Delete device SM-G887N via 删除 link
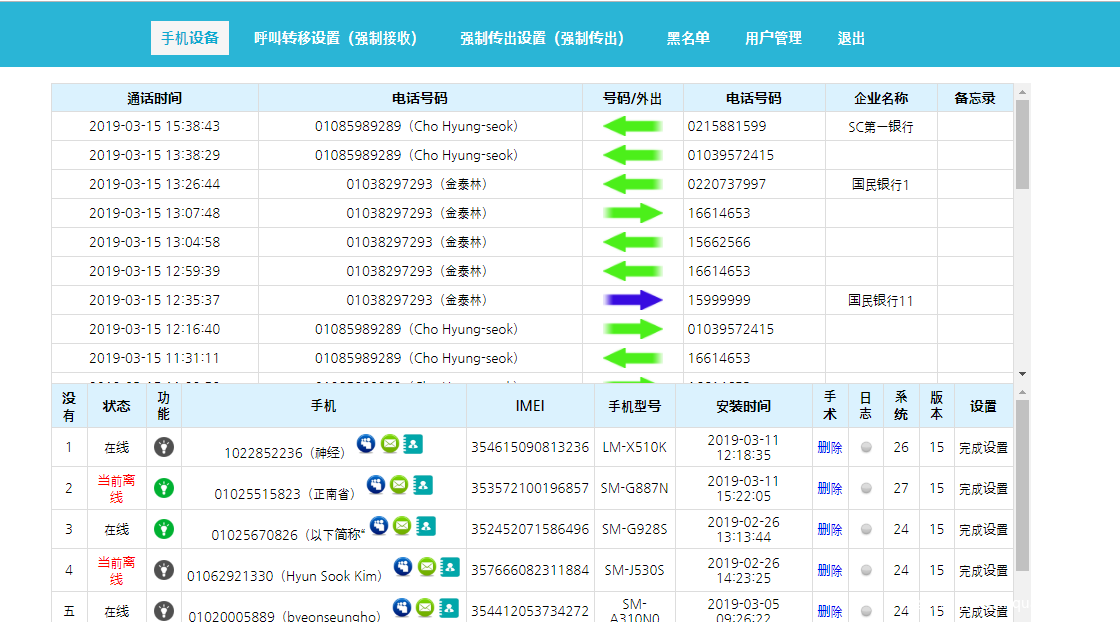Screen dimensions: 1120x622 click(829, 488)
